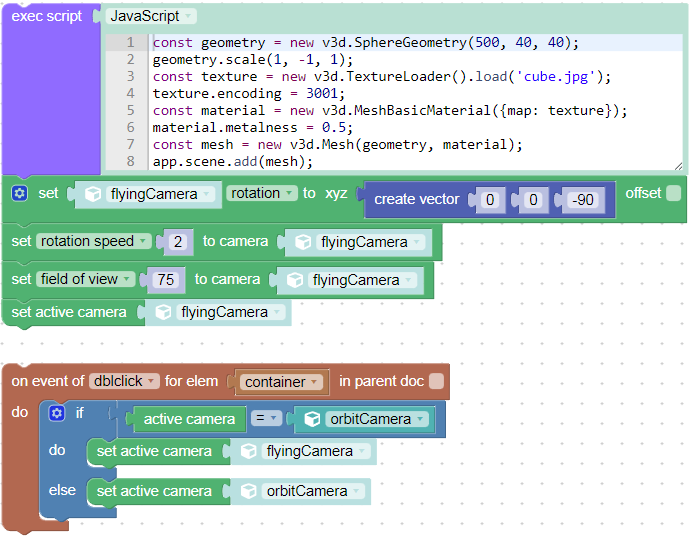
Task: Open the dblclick event dropdown
Action: tap(124, 381)
